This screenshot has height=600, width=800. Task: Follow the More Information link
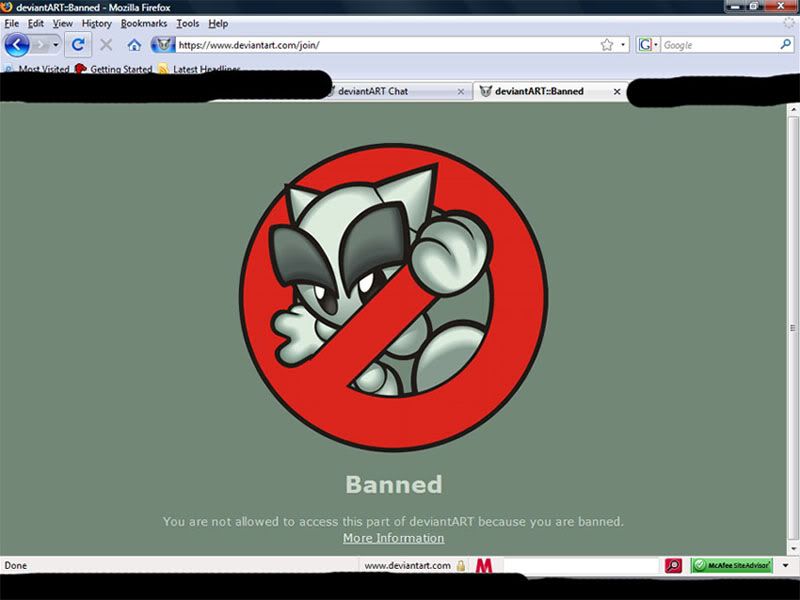point(393,538)
